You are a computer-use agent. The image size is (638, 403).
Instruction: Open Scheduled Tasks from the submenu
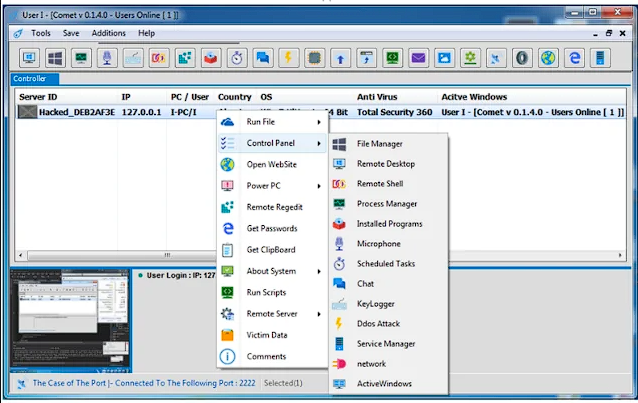(x=385, y=264)
